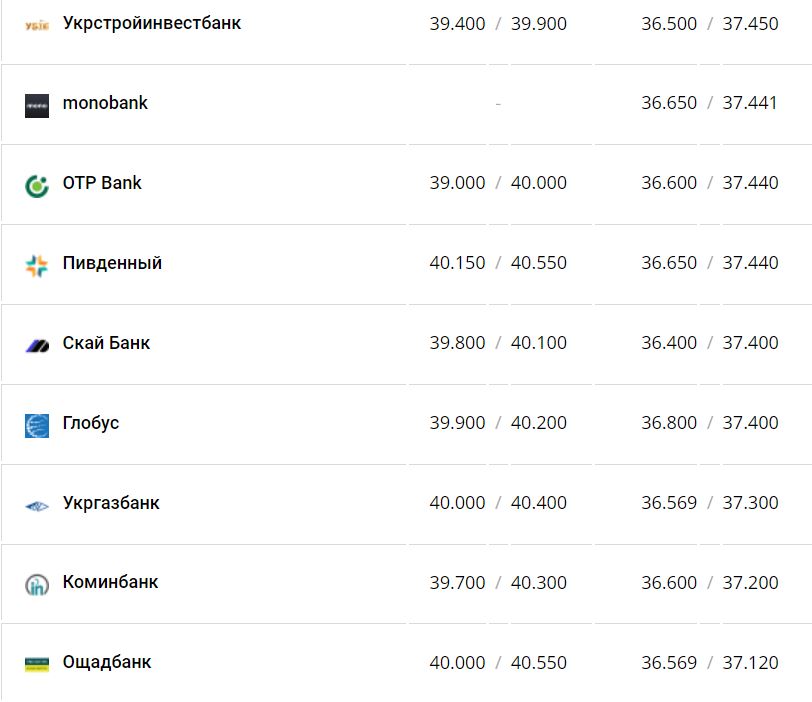The width and height of the screenshot is (812, 702).
Task: Click the OTP Bank green logo
Action: click(37, 185)
